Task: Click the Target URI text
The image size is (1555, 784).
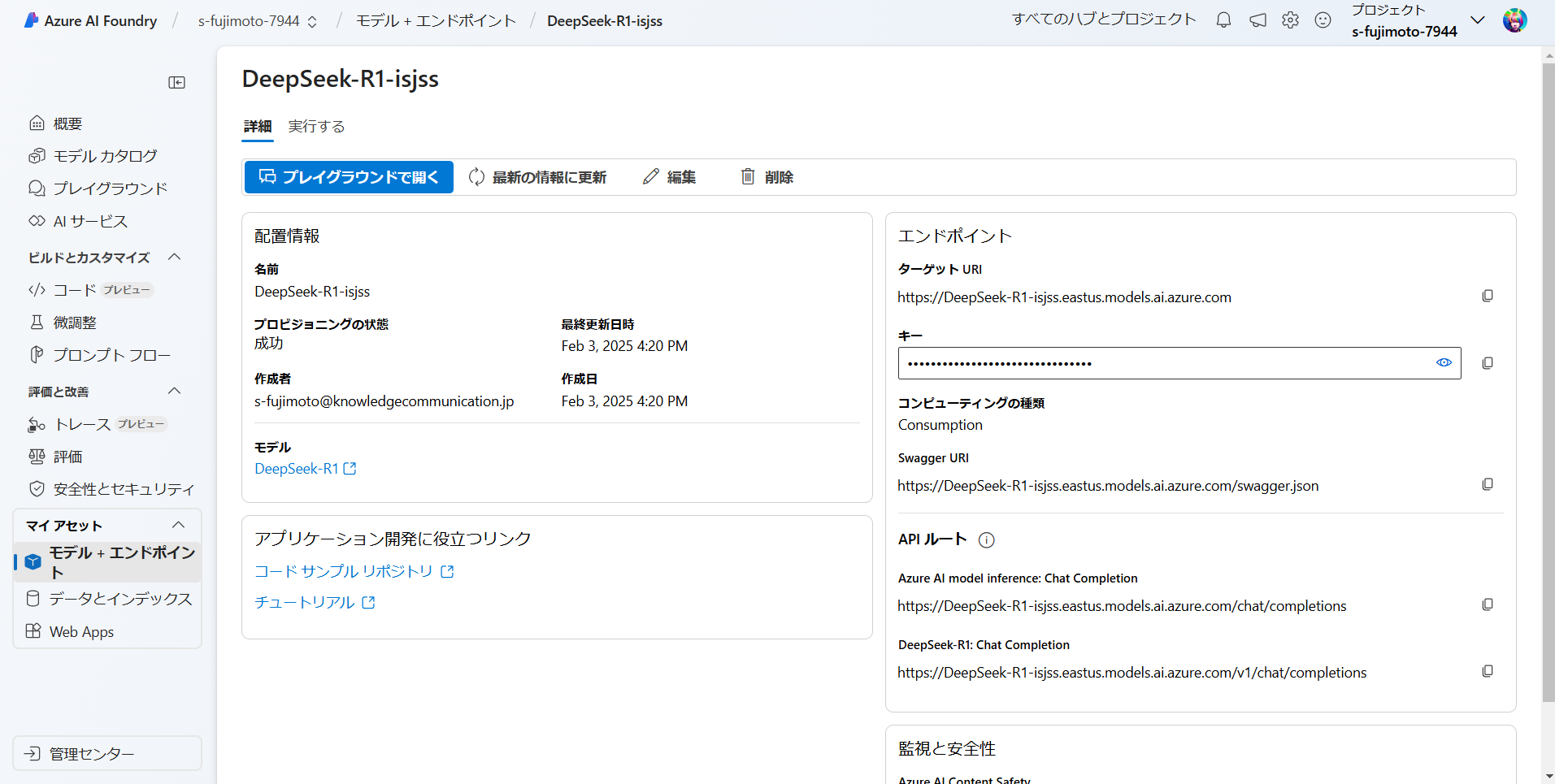Action: click(1065, 297)
